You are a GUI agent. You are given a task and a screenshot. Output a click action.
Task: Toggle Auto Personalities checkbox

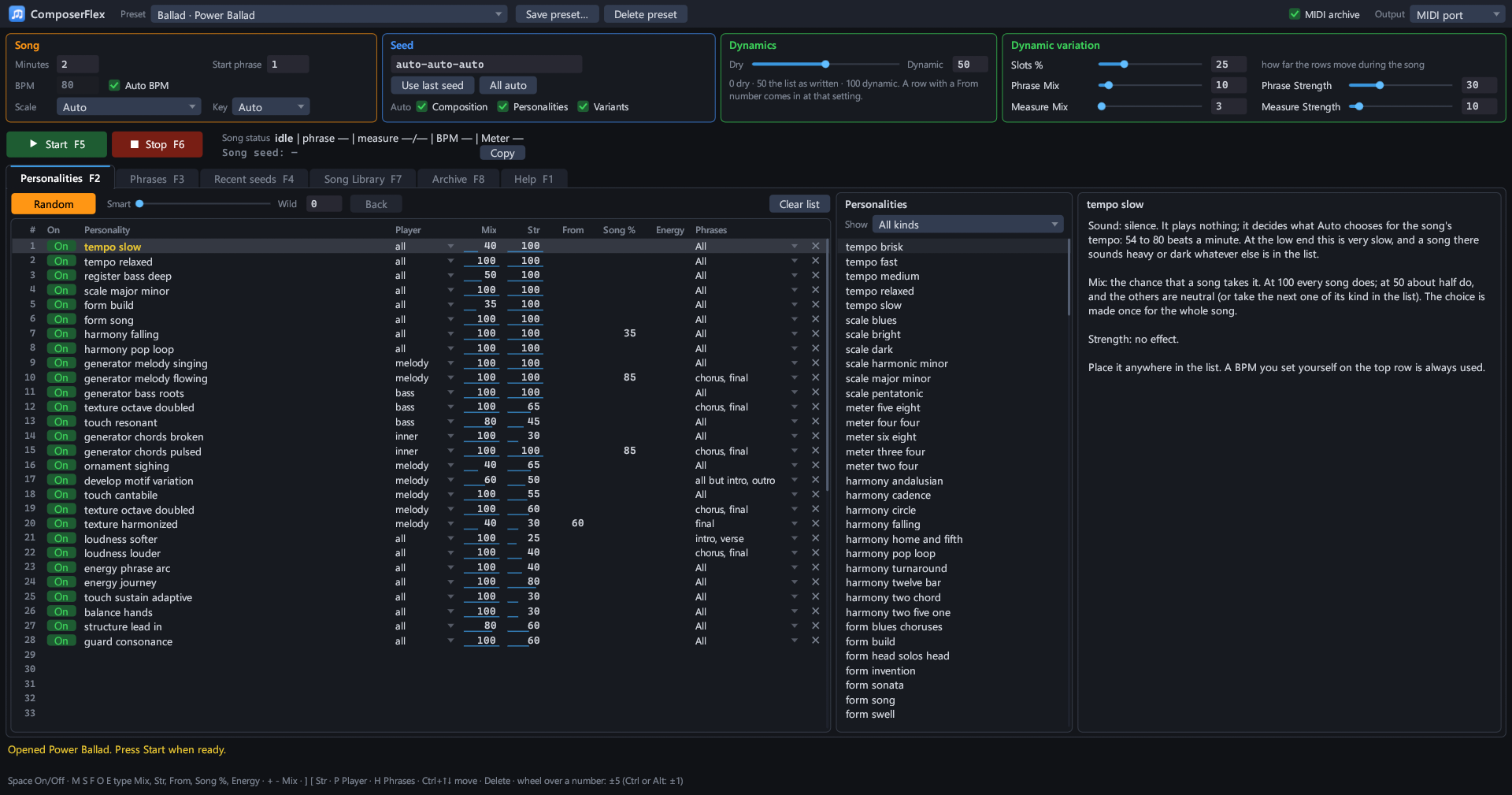[502, 106]
